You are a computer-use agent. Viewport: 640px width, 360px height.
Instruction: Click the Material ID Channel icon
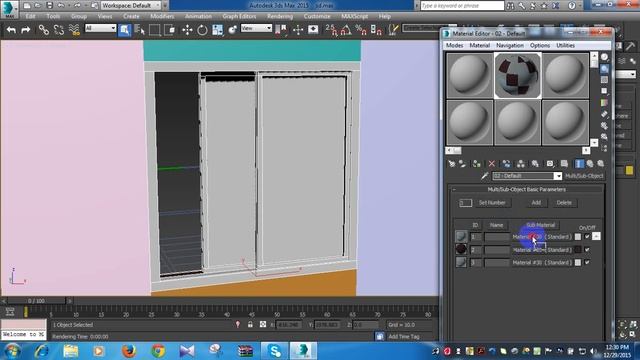550,164
